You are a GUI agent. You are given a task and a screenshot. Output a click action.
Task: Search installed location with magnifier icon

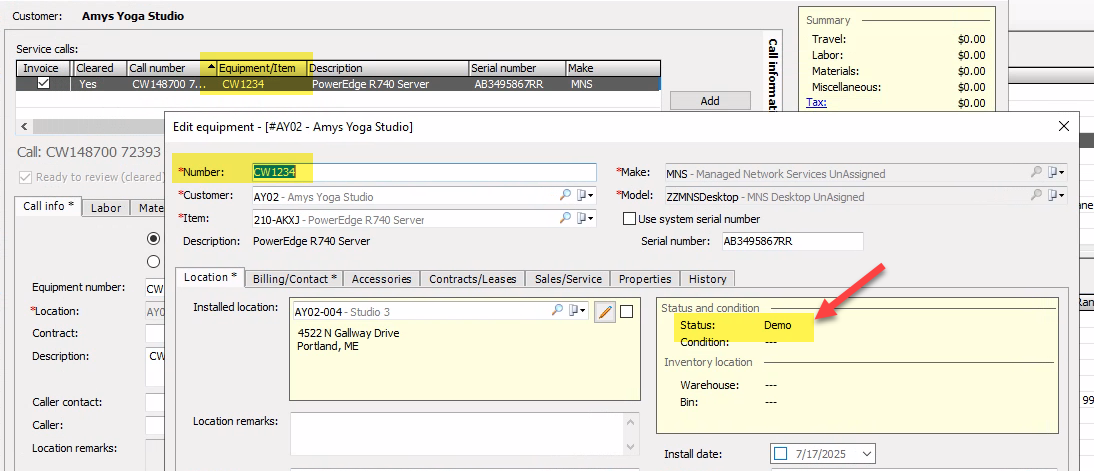(558, 311)
